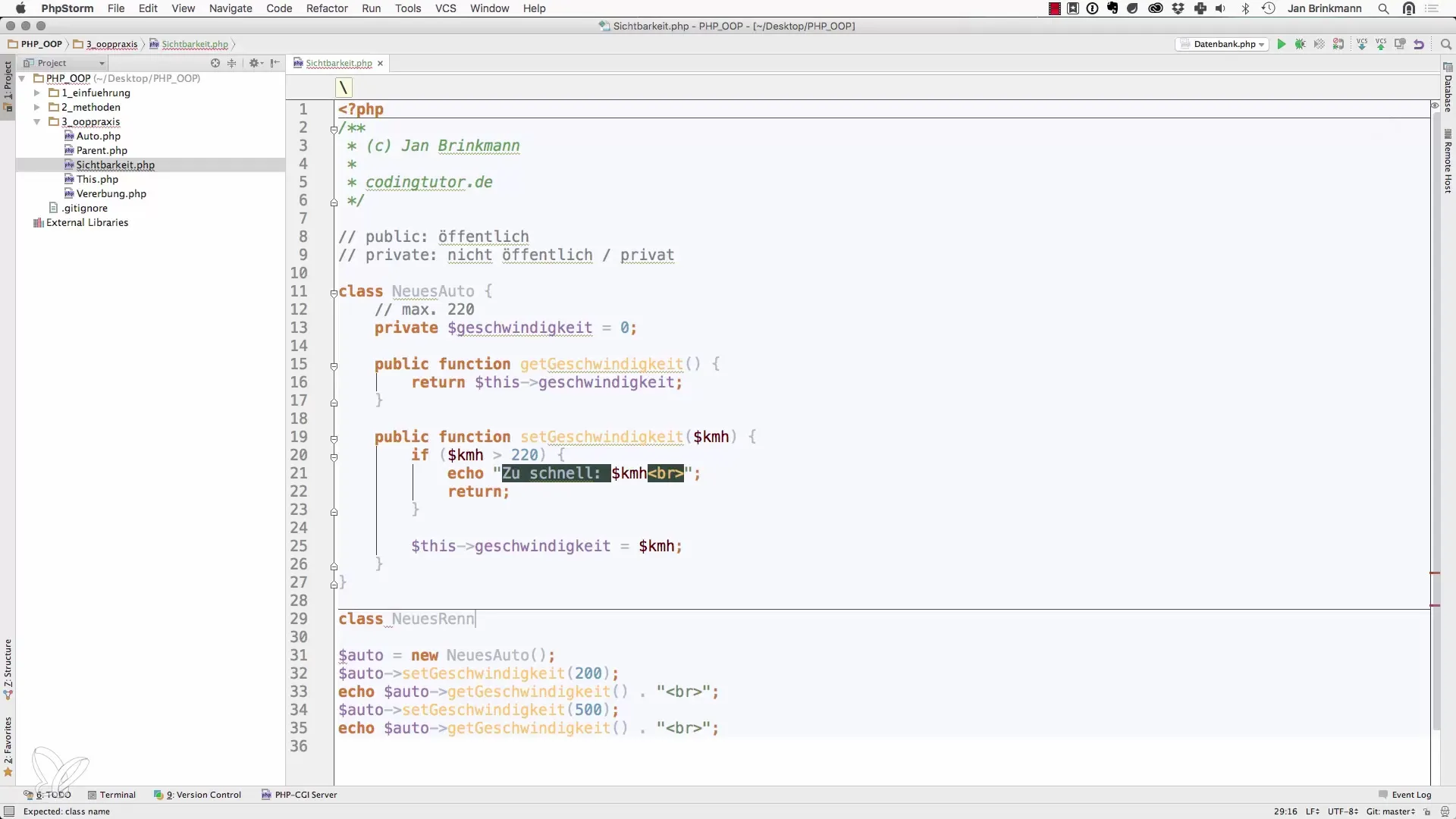This screenshot has height=819, width=1456.
Task: Click red error stripe marker on the editor's right edge
Action: pyautogui.click(x=1435, y=573)
